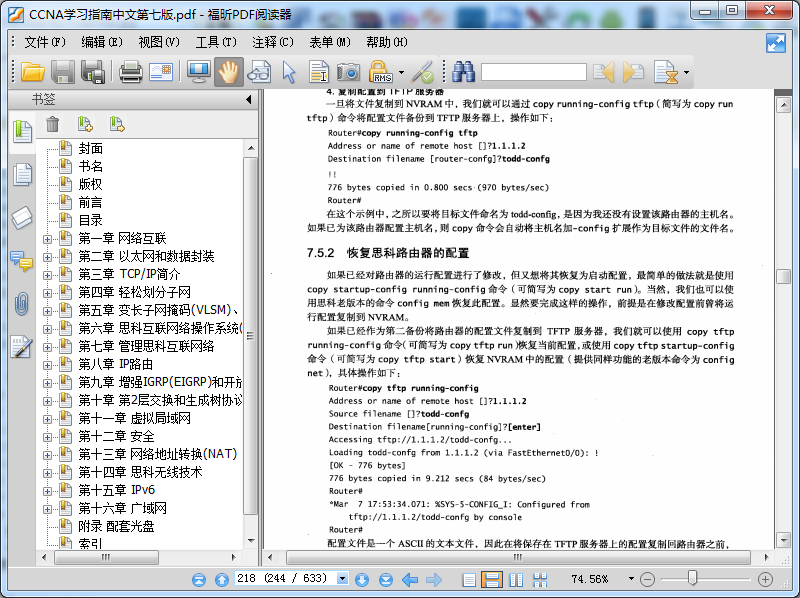Click the search text field in toolbar
800x598 pixels.
[534, 72]
